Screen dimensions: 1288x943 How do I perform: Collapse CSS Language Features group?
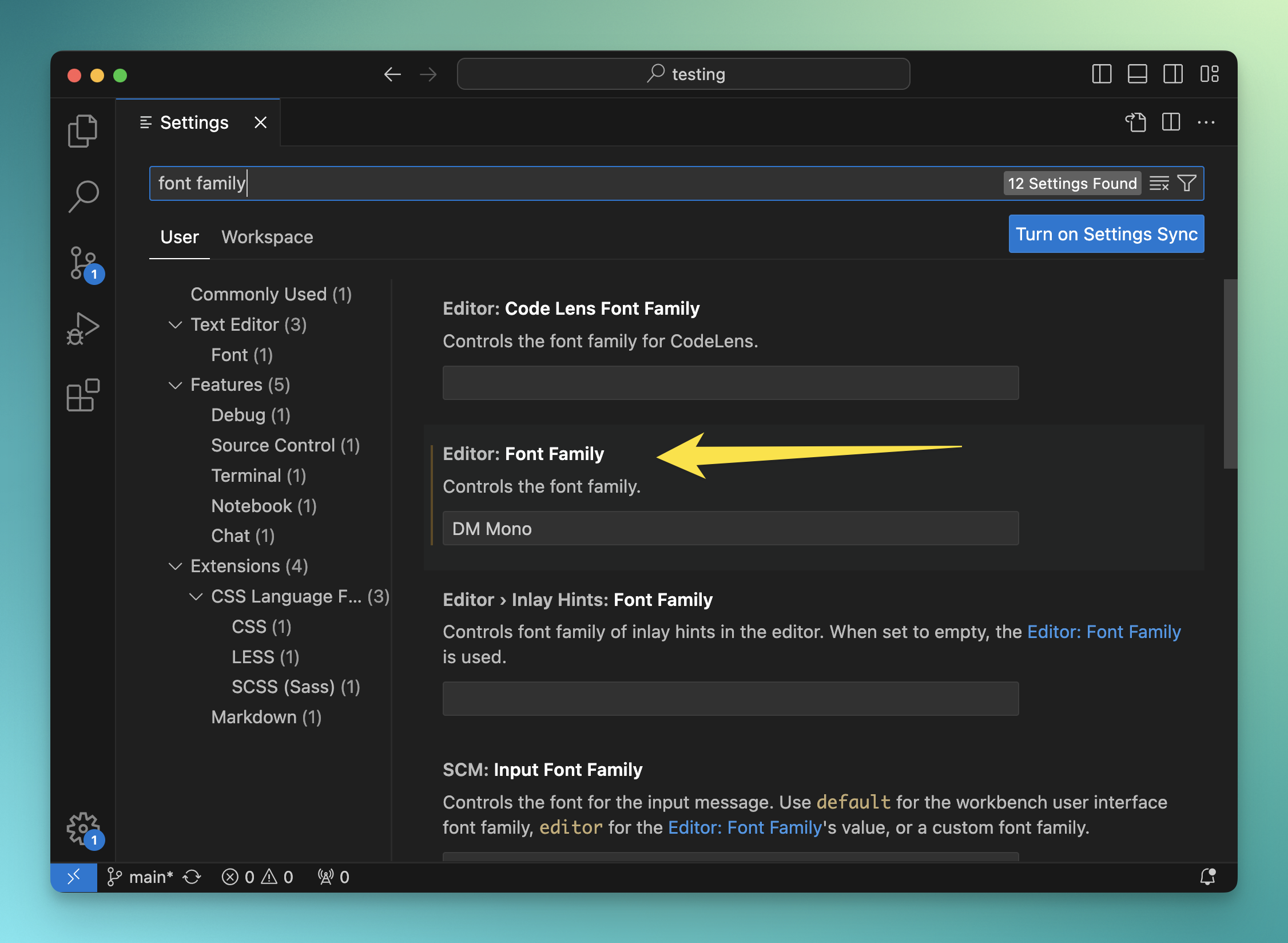196,597
